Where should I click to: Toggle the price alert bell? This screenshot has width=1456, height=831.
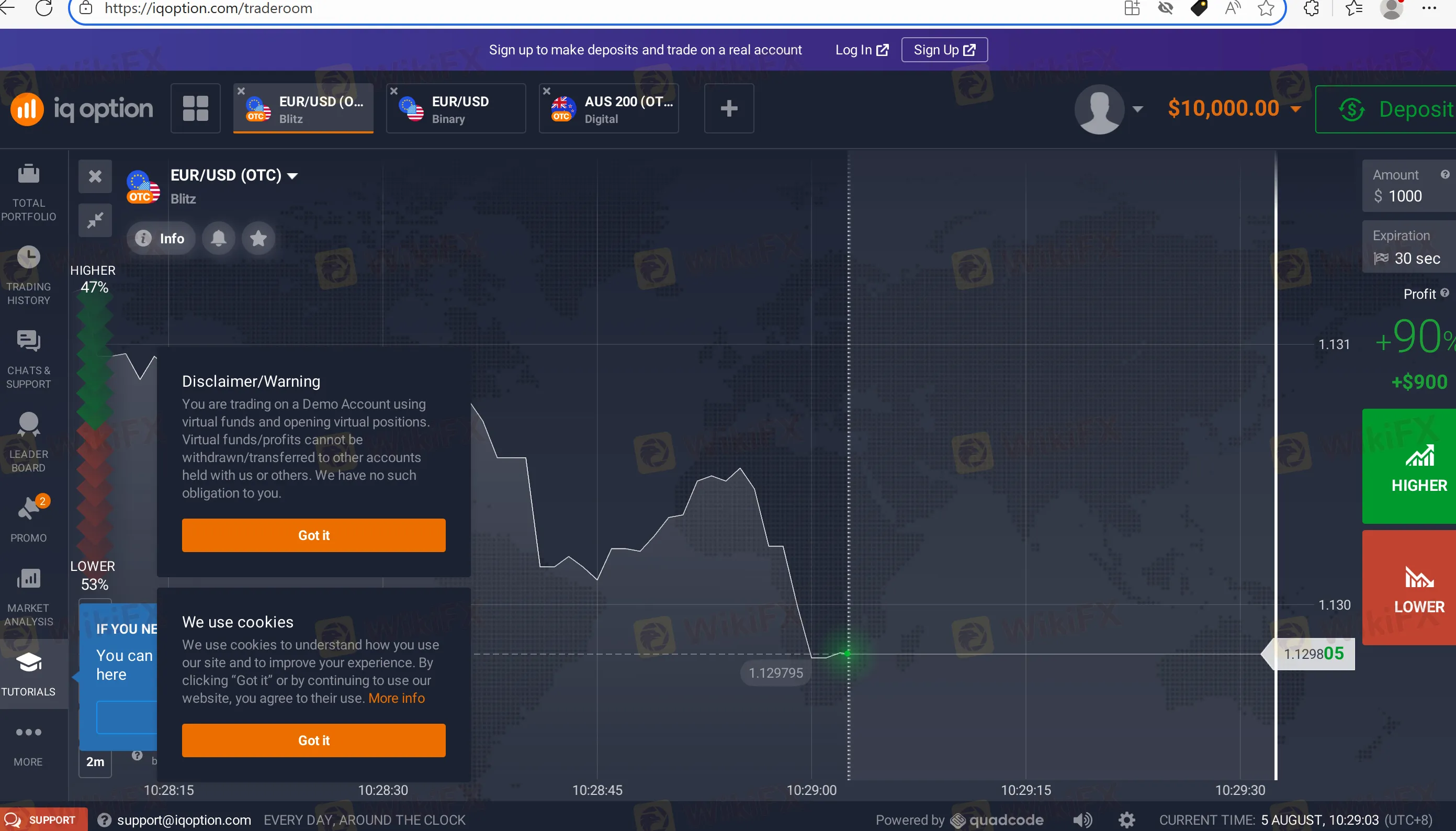point(219,238)
